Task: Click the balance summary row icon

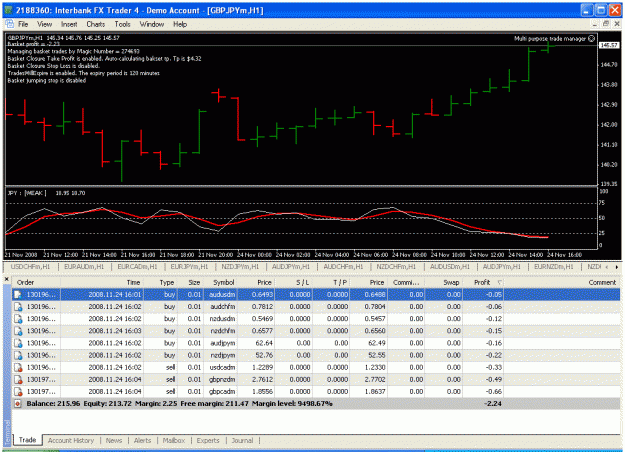Action: point(18,404)
